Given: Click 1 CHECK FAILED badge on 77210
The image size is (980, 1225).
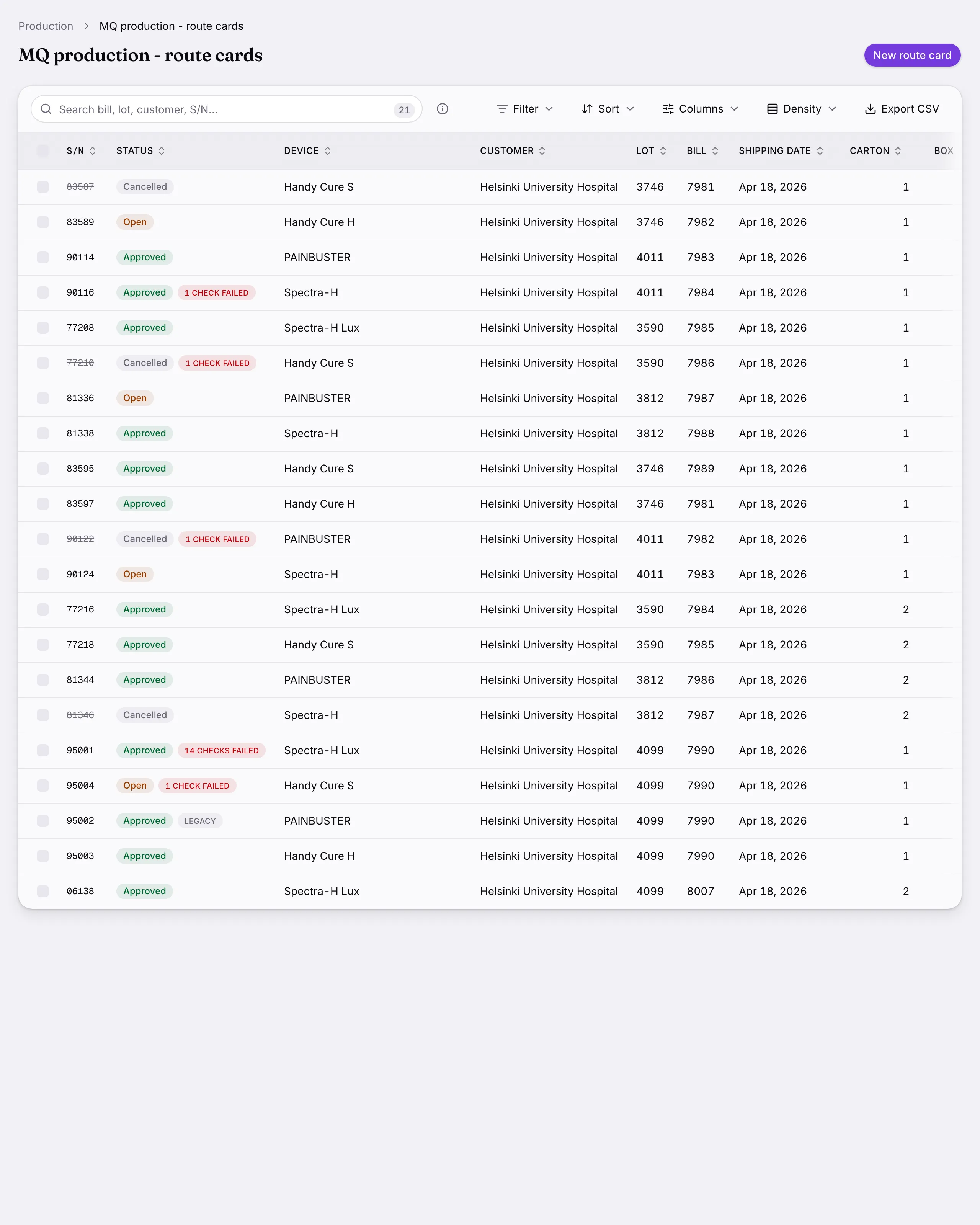Looking at the screenshot, I should coord(217,363).
